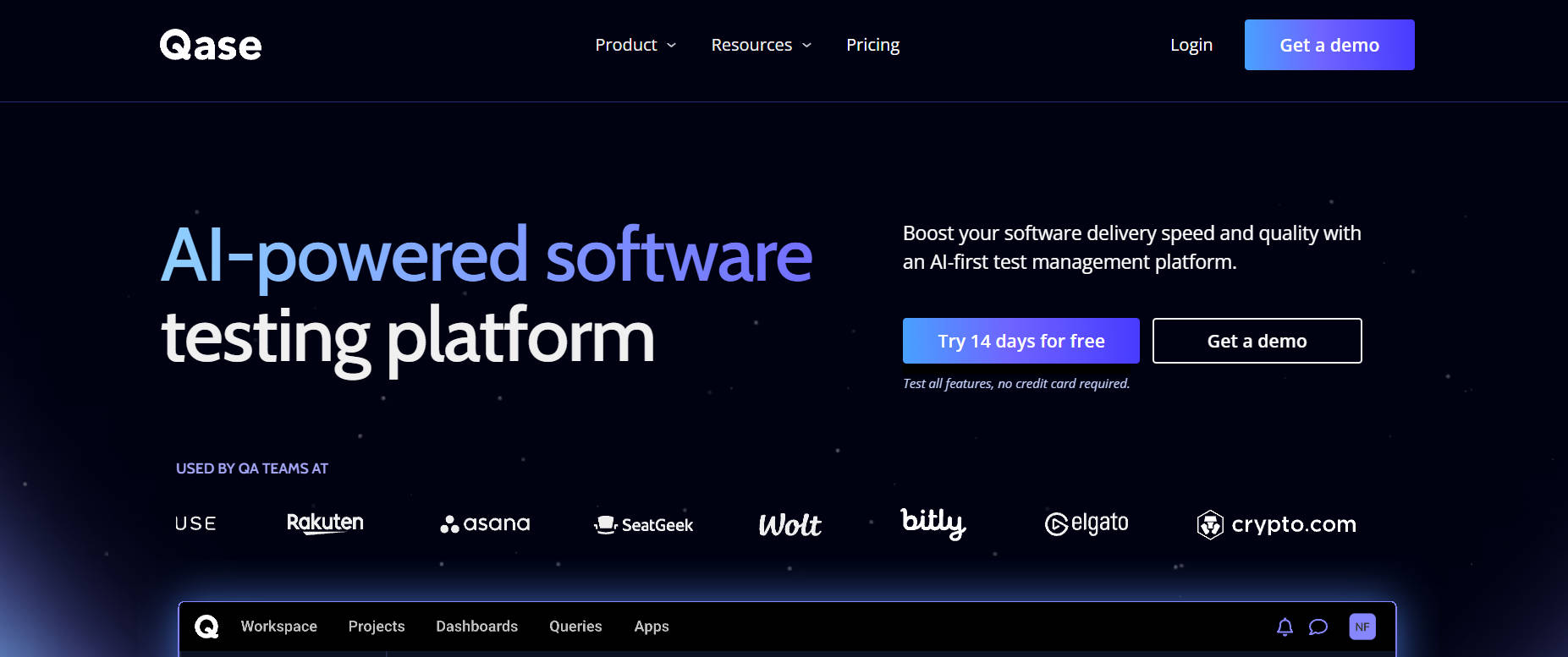The height and width of the screenshot is (657, 1568).
Task: Click the Login link
Action: (x=1191, y=45)
